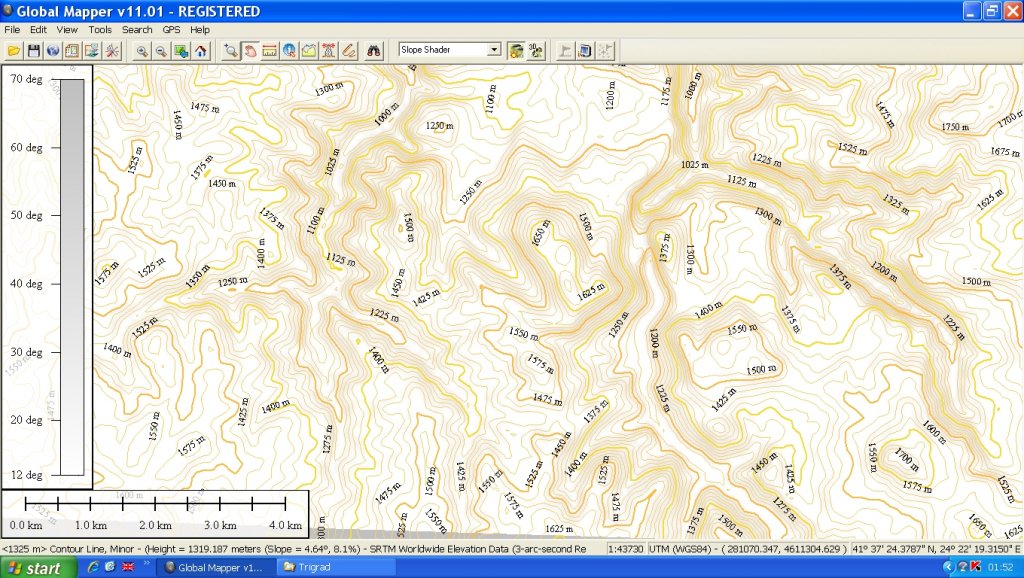This screenshot has height=578, width=1024.
Task: Click the Home full view icon
Action: tap(201, 50)
